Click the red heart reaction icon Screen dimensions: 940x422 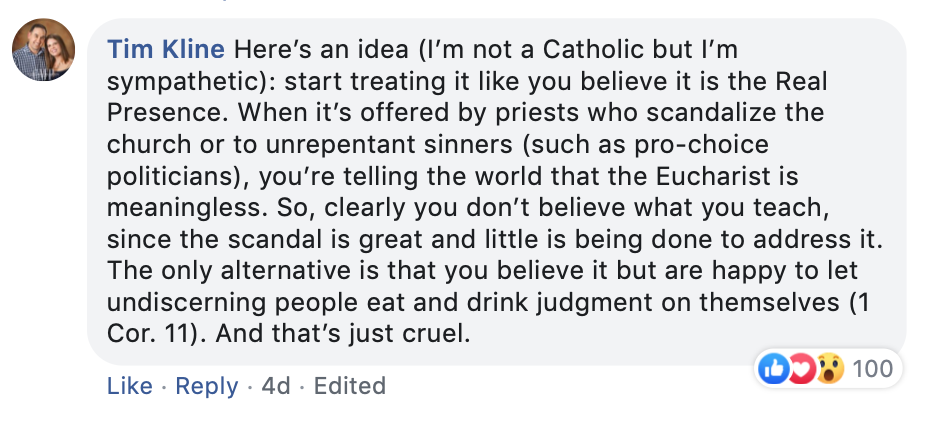800,369
